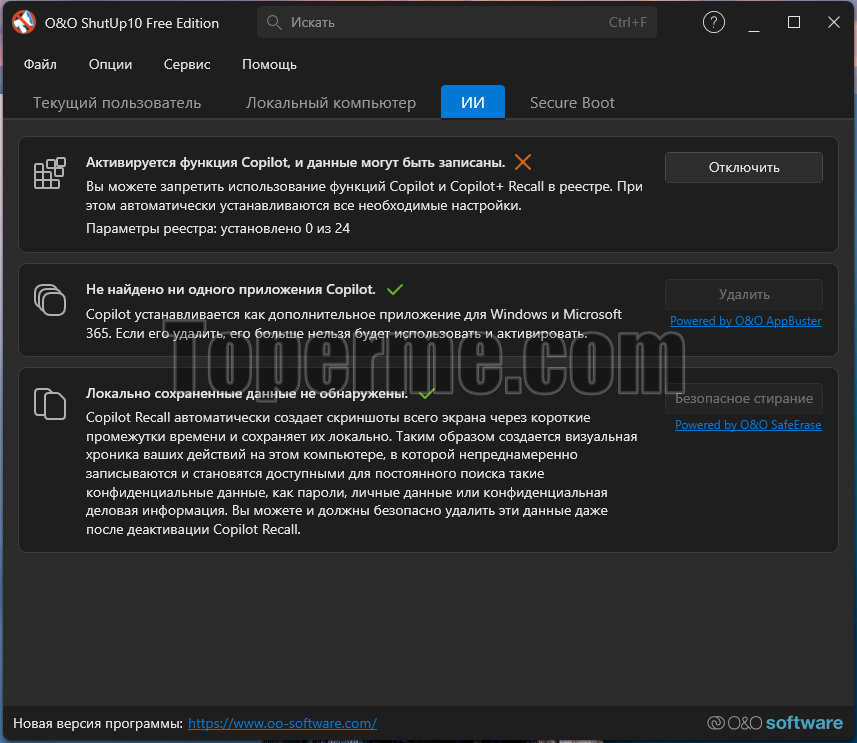Click the Безопасное стирание button

point(744,399)
